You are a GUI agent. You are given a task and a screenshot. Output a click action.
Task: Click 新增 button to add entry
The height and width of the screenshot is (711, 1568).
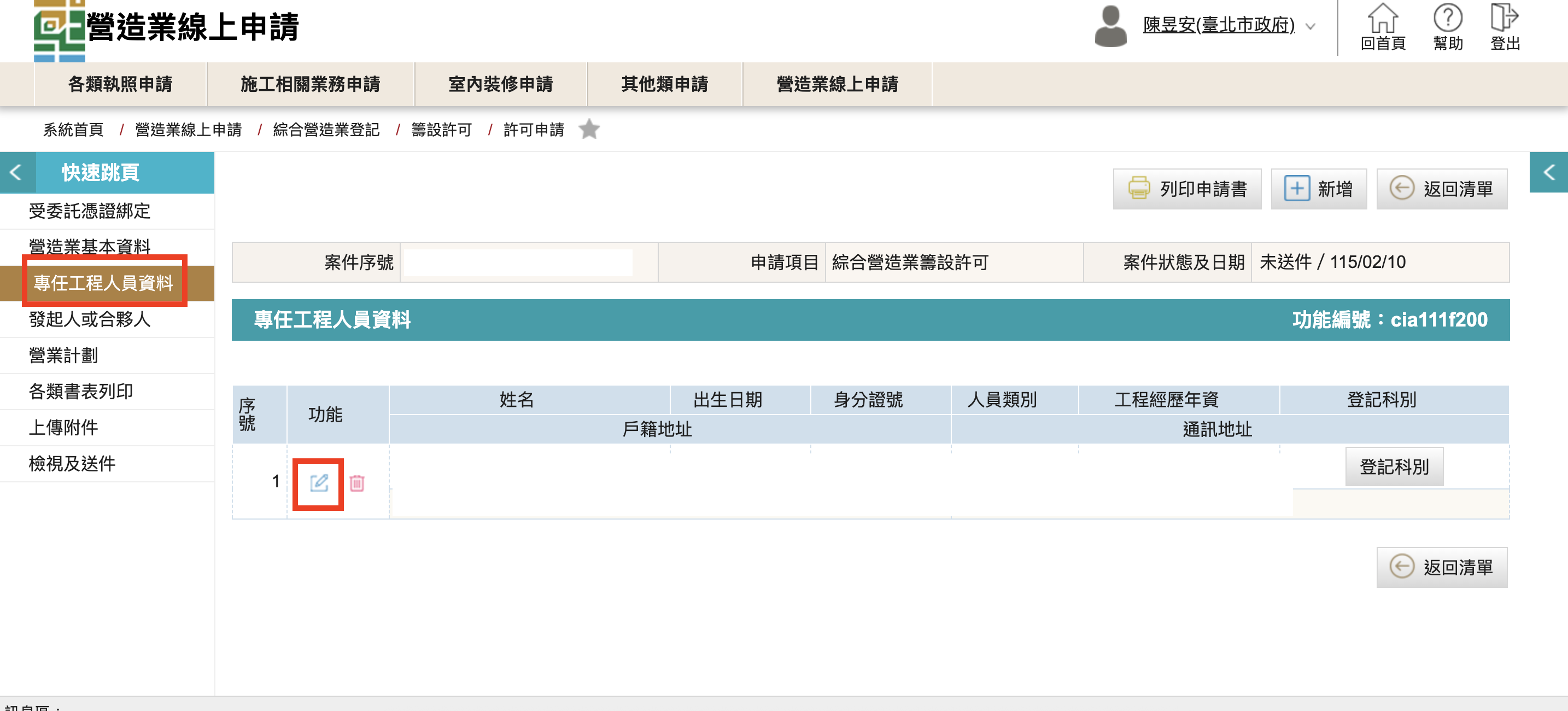point(1319,189)
